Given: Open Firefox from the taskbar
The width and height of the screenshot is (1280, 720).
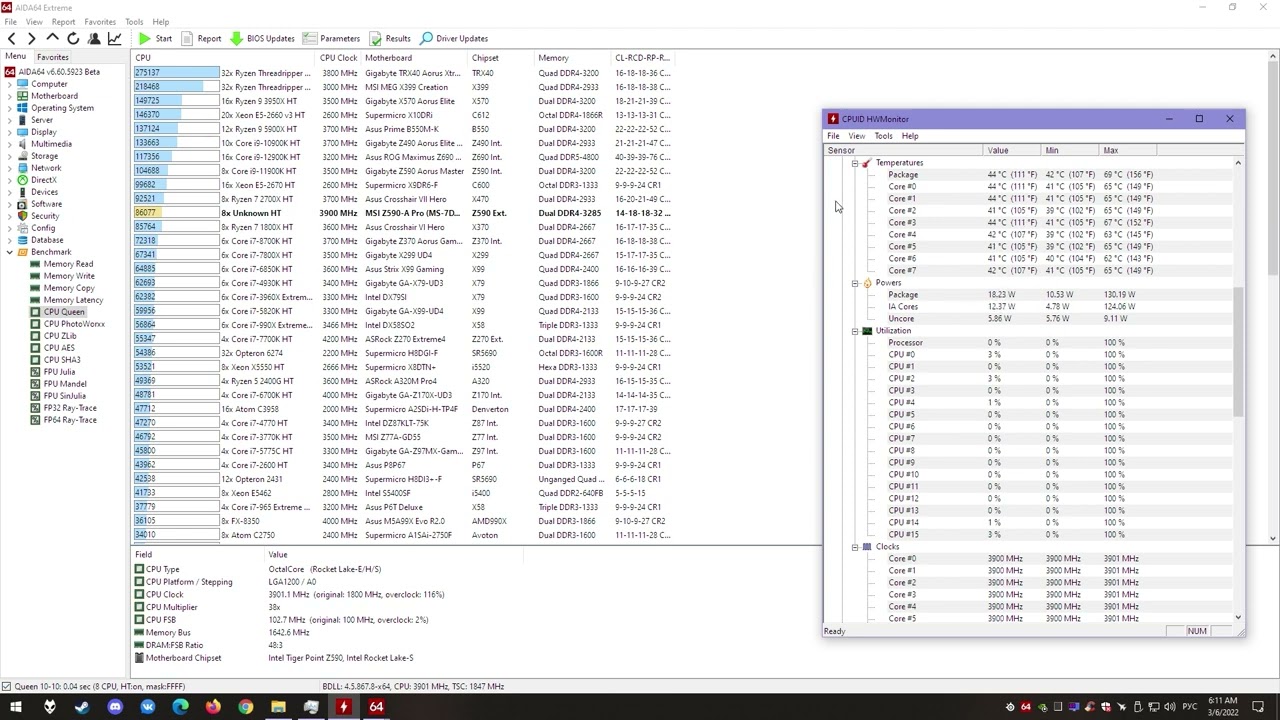Looking at the screenshot, I should (213, 707).
